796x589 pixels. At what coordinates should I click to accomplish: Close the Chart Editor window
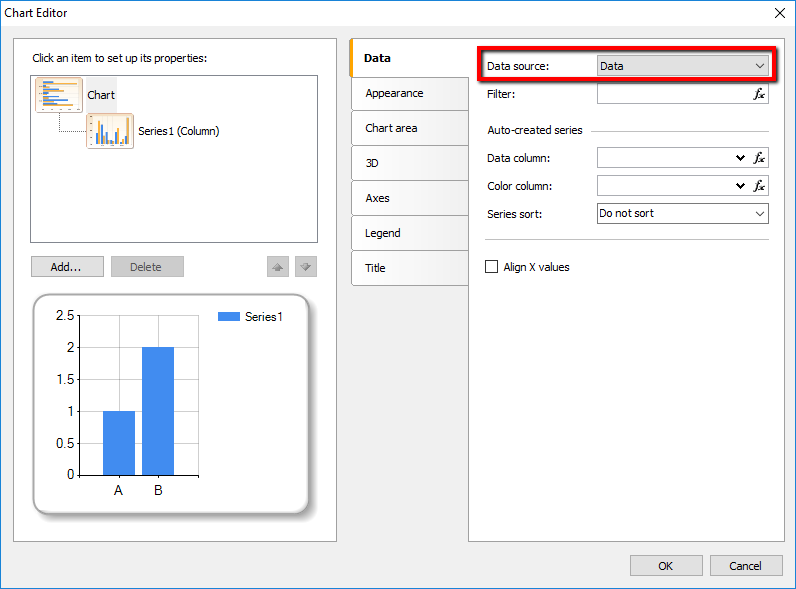tap(779, 13)
